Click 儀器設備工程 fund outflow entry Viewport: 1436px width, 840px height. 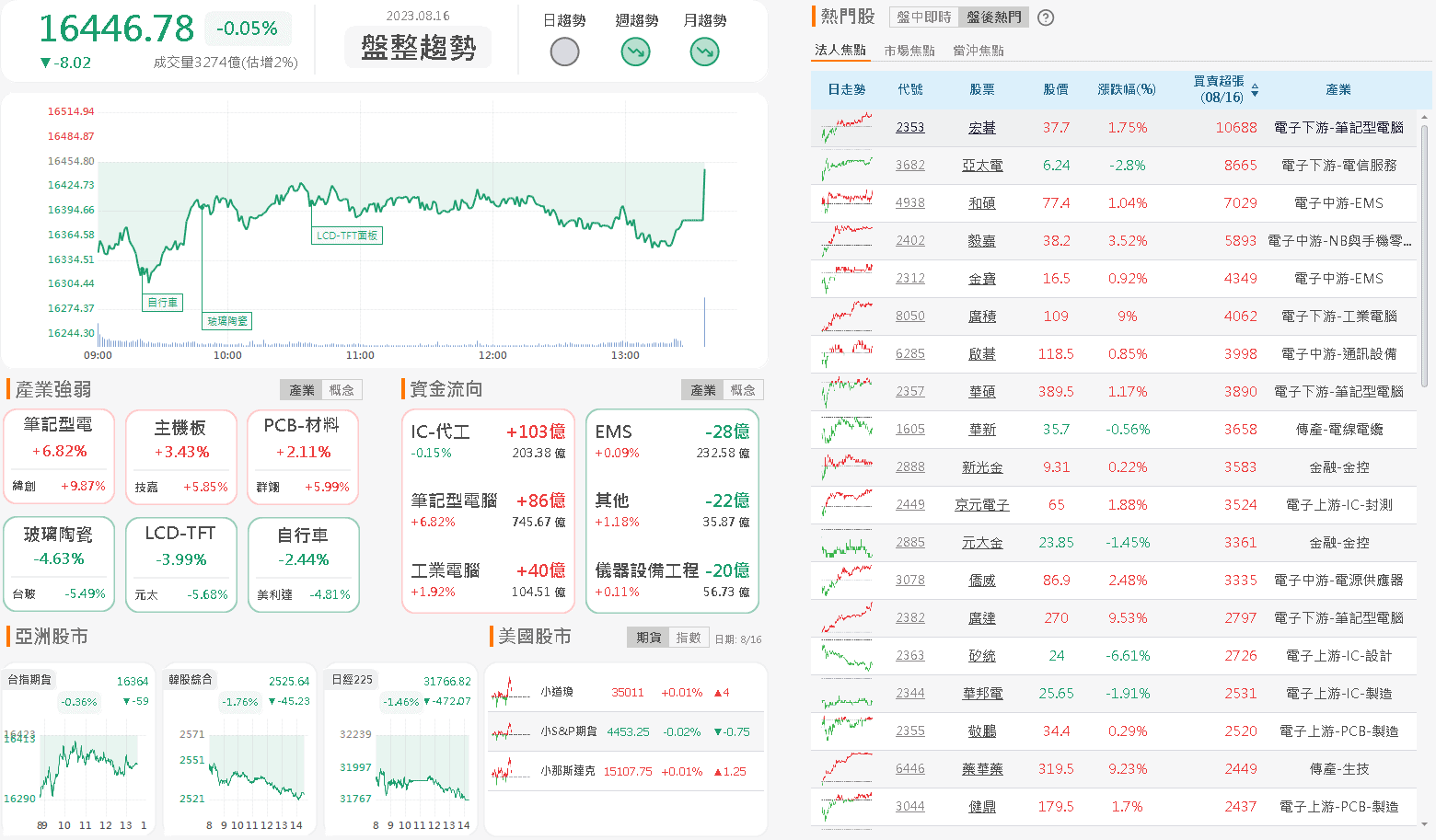672,580
